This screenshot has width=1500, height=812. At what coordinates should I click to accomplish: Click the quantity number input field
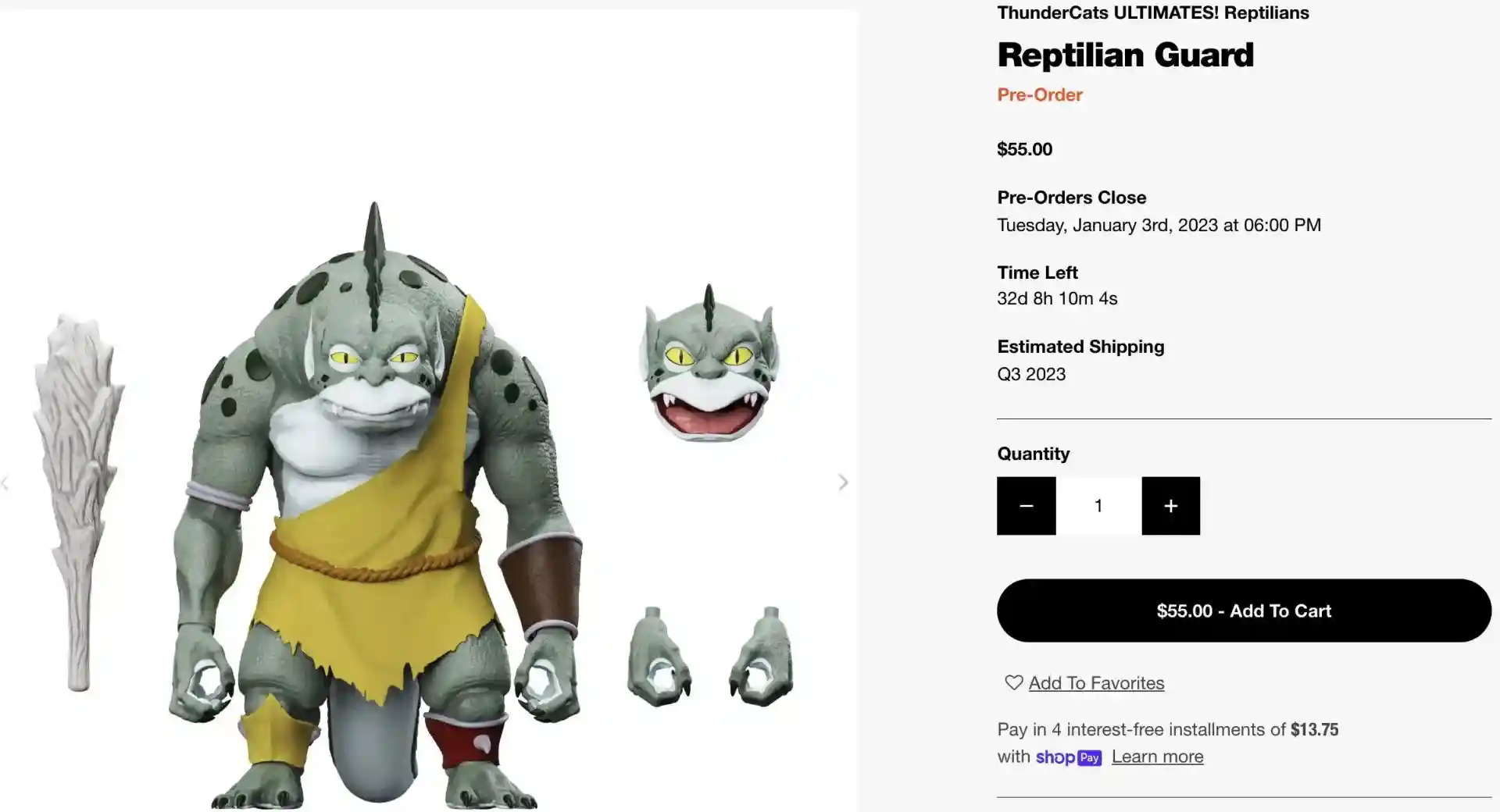(1098, 506)
